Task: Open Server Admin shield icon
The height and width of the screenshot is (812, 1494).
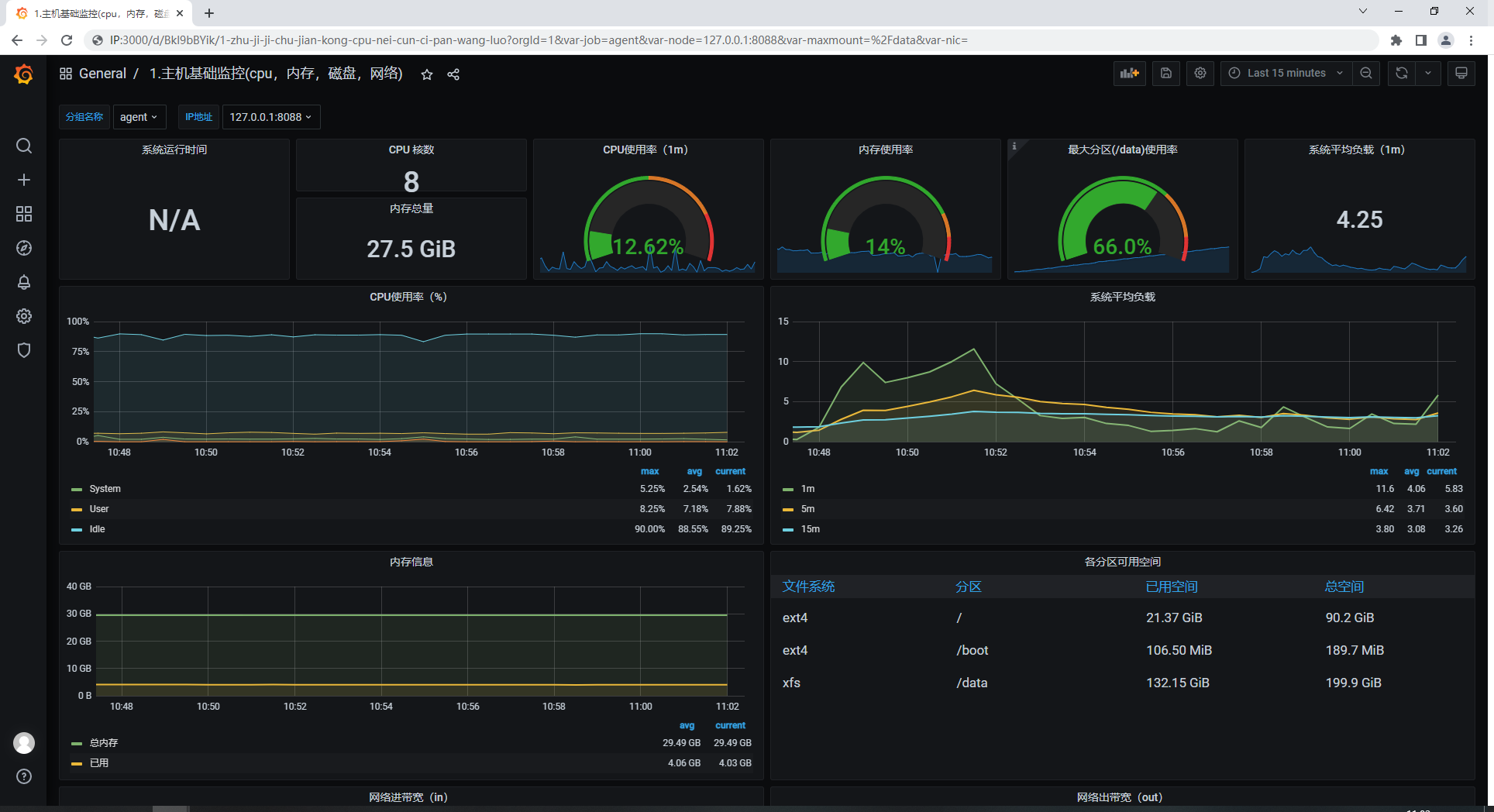Action: tap(24, 350)
